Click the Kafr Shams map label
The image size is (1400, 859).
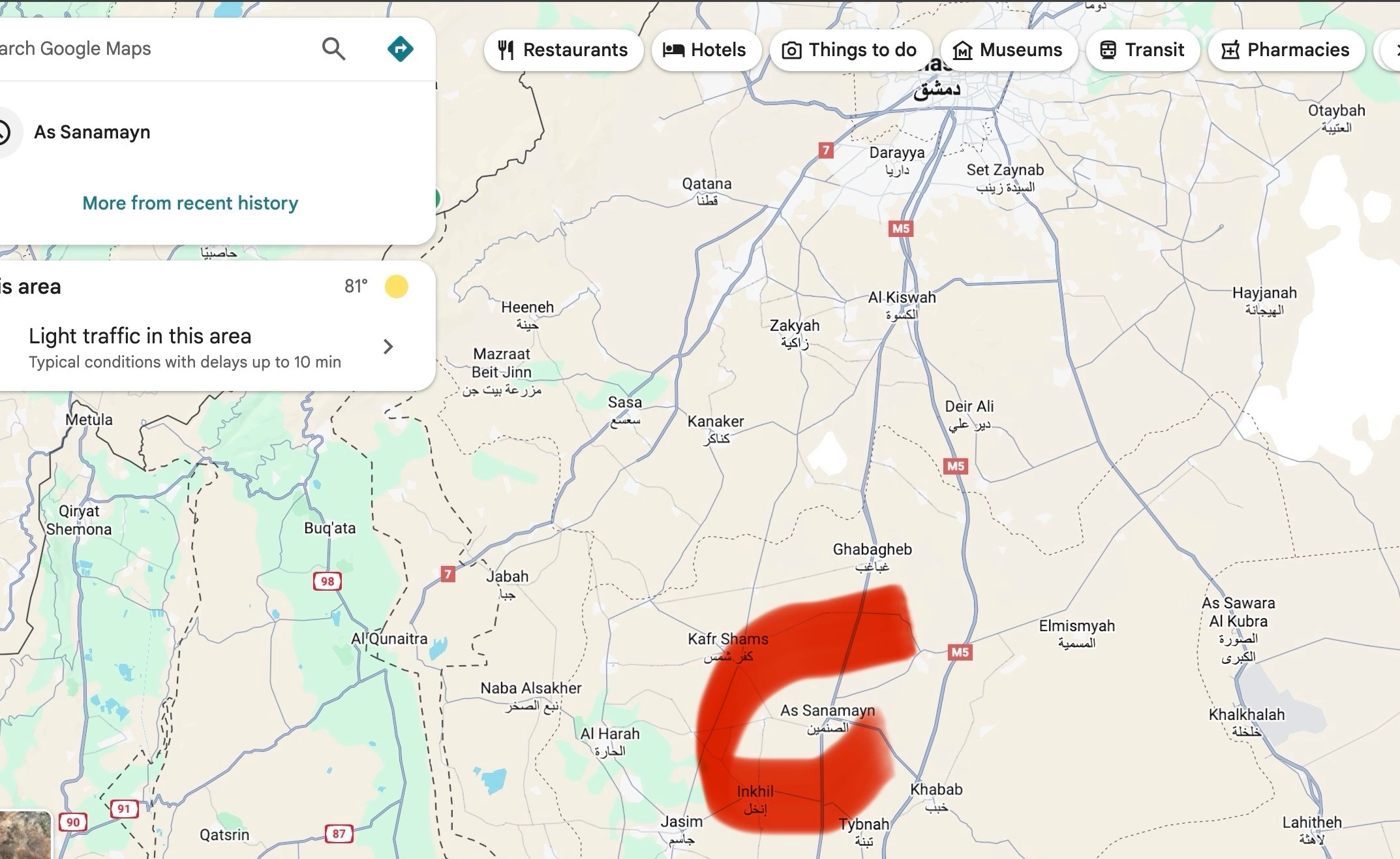(728, 647)
